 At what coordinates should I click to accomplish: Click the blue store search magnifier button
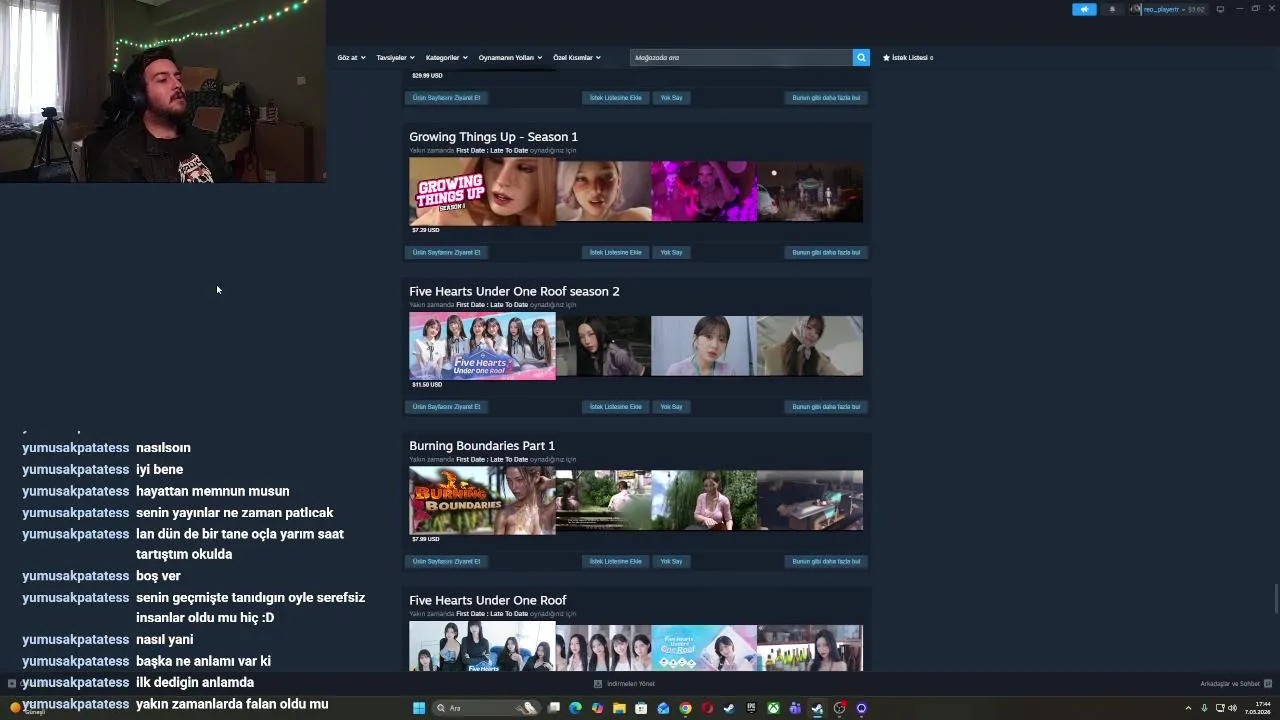[861, 57]
